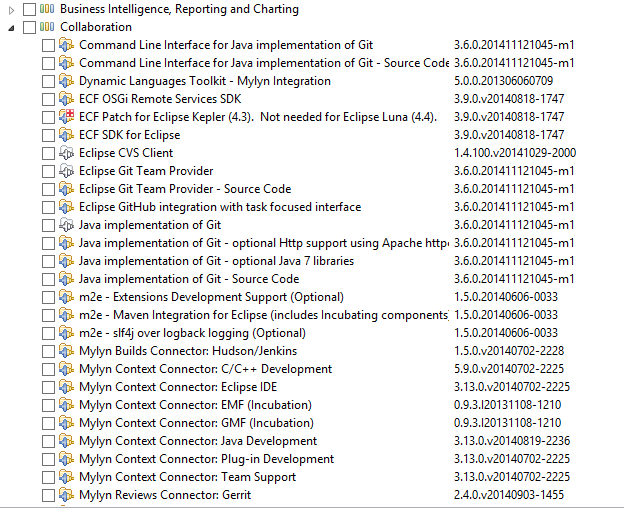
Task: Collapse the Collaboration category
Action: point(12,28)
